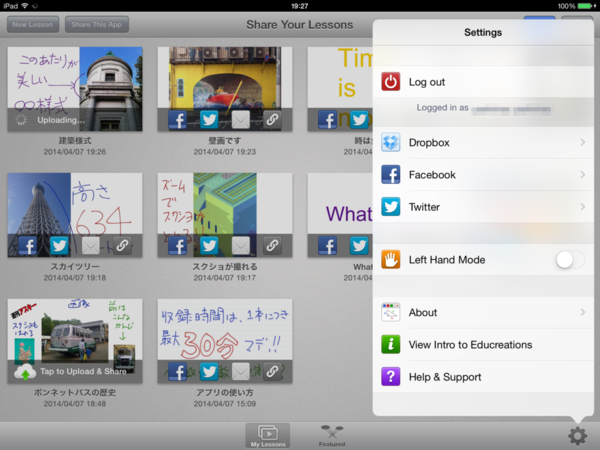Copy link for スカイツリー lesson
Viewport: 600px width, 450px height.
pyautogui.click(x=122, y=246)
